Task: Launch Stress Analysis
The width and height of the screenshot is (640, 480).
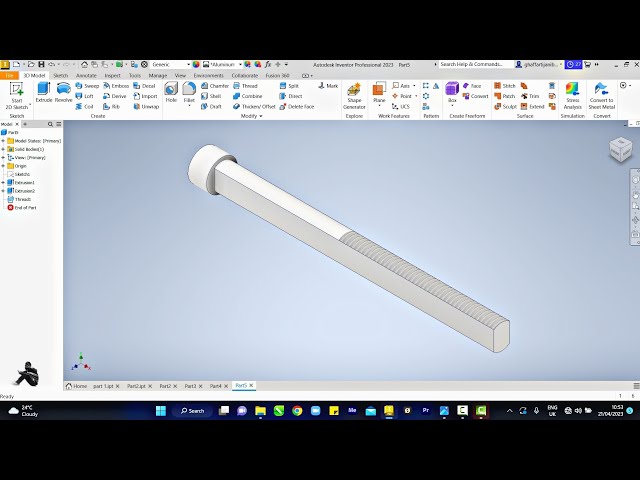Action: click(572, 96)
